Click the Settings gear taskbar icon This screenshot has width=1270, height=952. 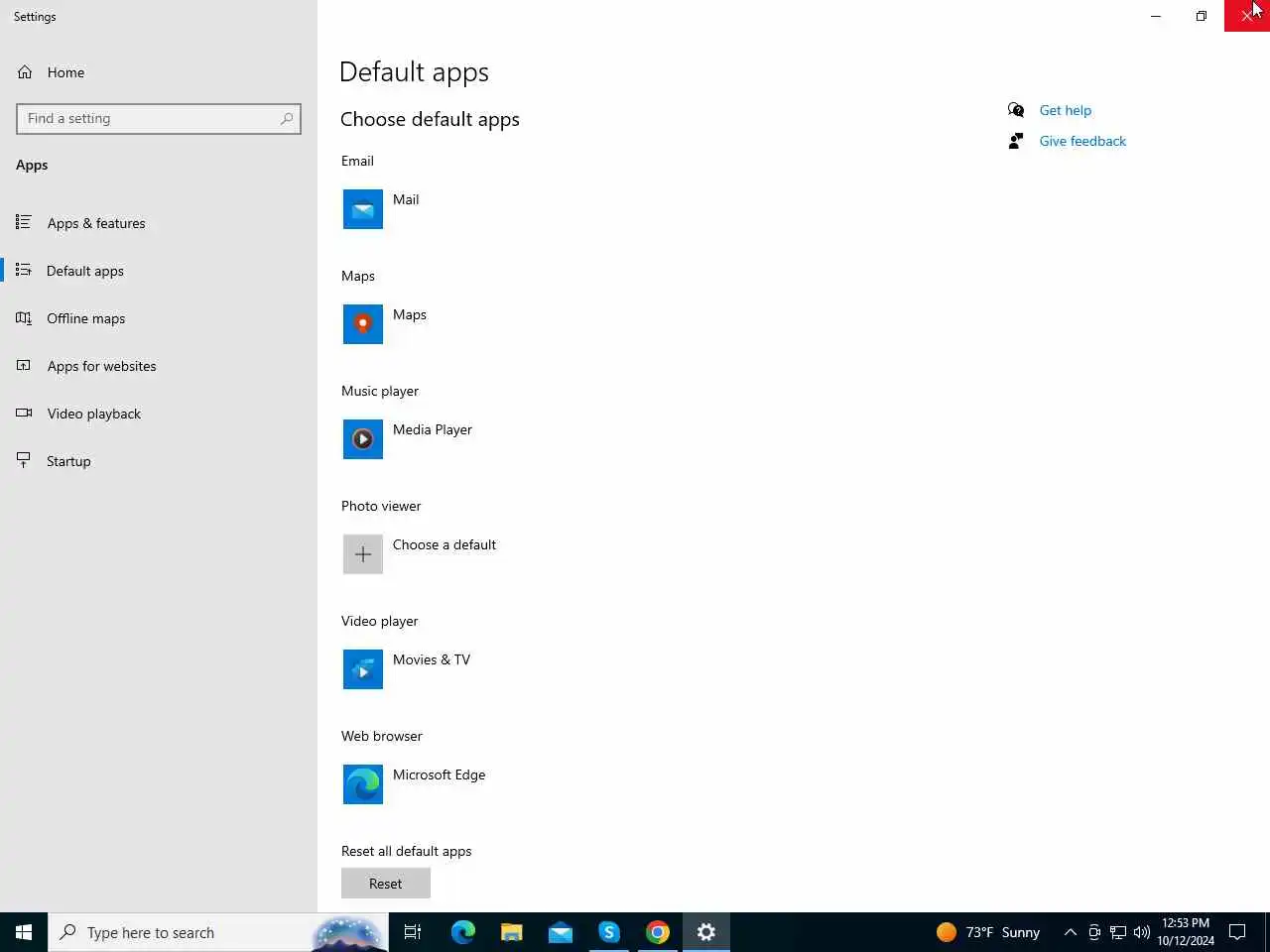pyautogui.click(x=705, y=932)
